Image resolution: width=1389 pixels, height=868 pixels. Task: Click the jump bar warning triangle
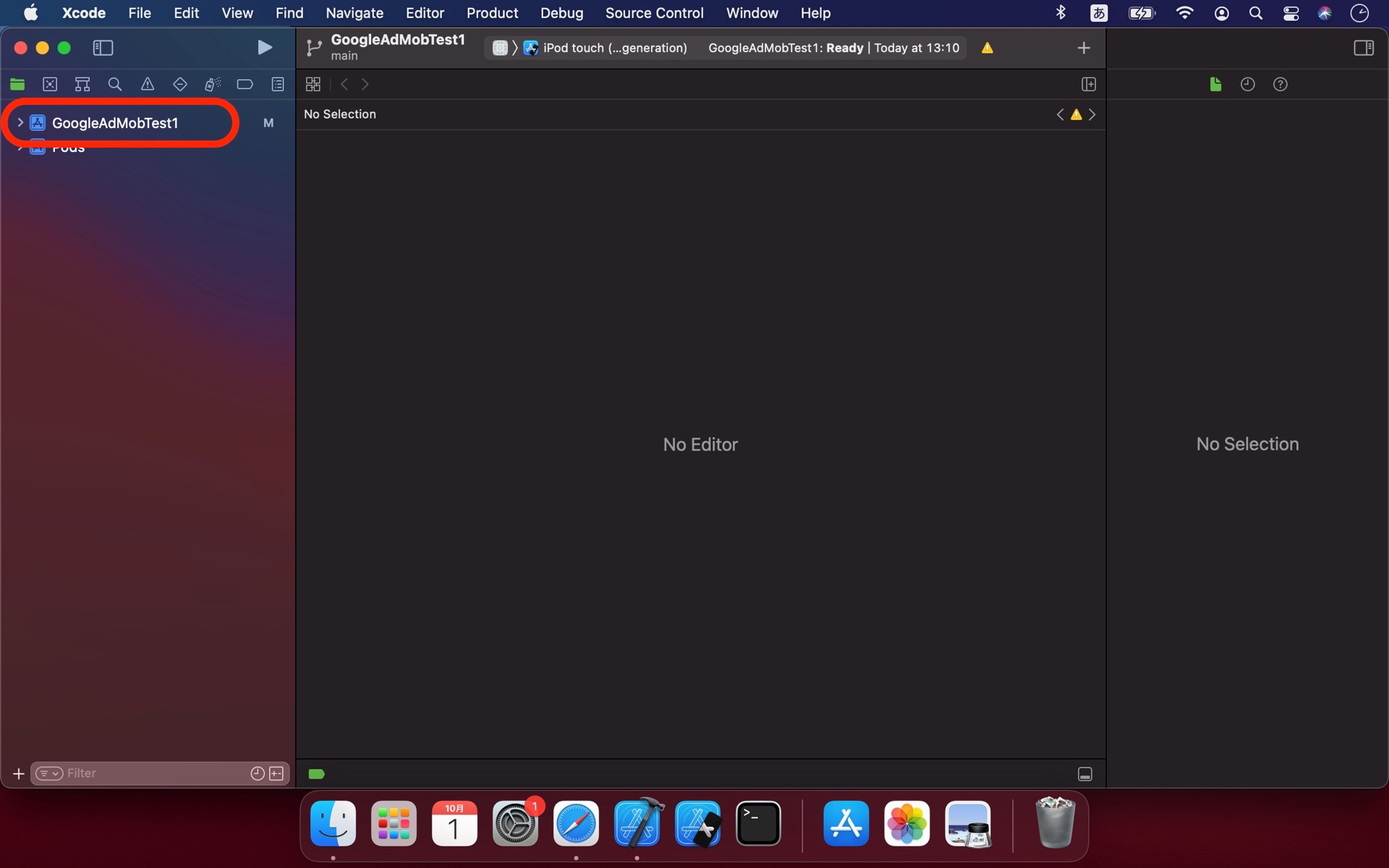pyautogui.click(x=1076, y=114)
